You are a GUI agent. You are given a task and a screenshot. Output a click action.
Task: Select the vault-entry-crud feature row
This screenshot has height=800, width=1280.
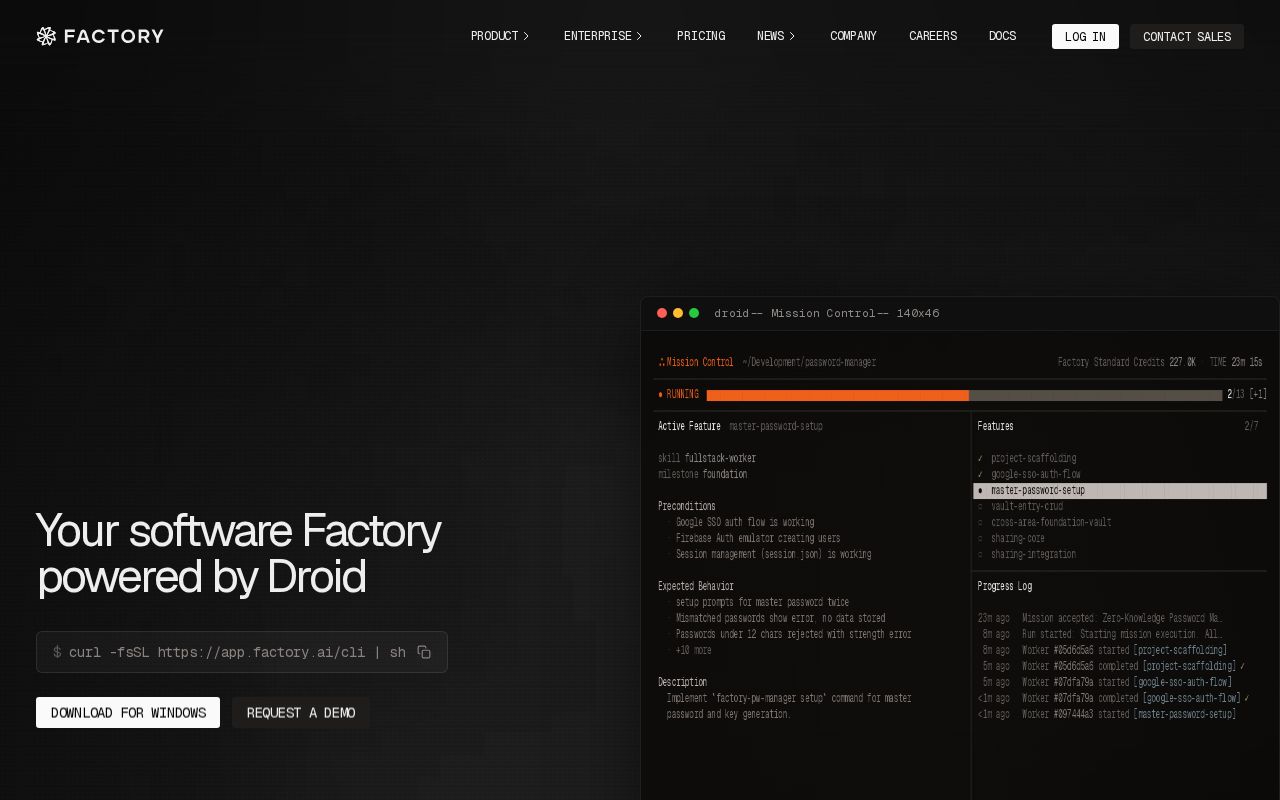pyautogui.click(x=1120, y=506)
